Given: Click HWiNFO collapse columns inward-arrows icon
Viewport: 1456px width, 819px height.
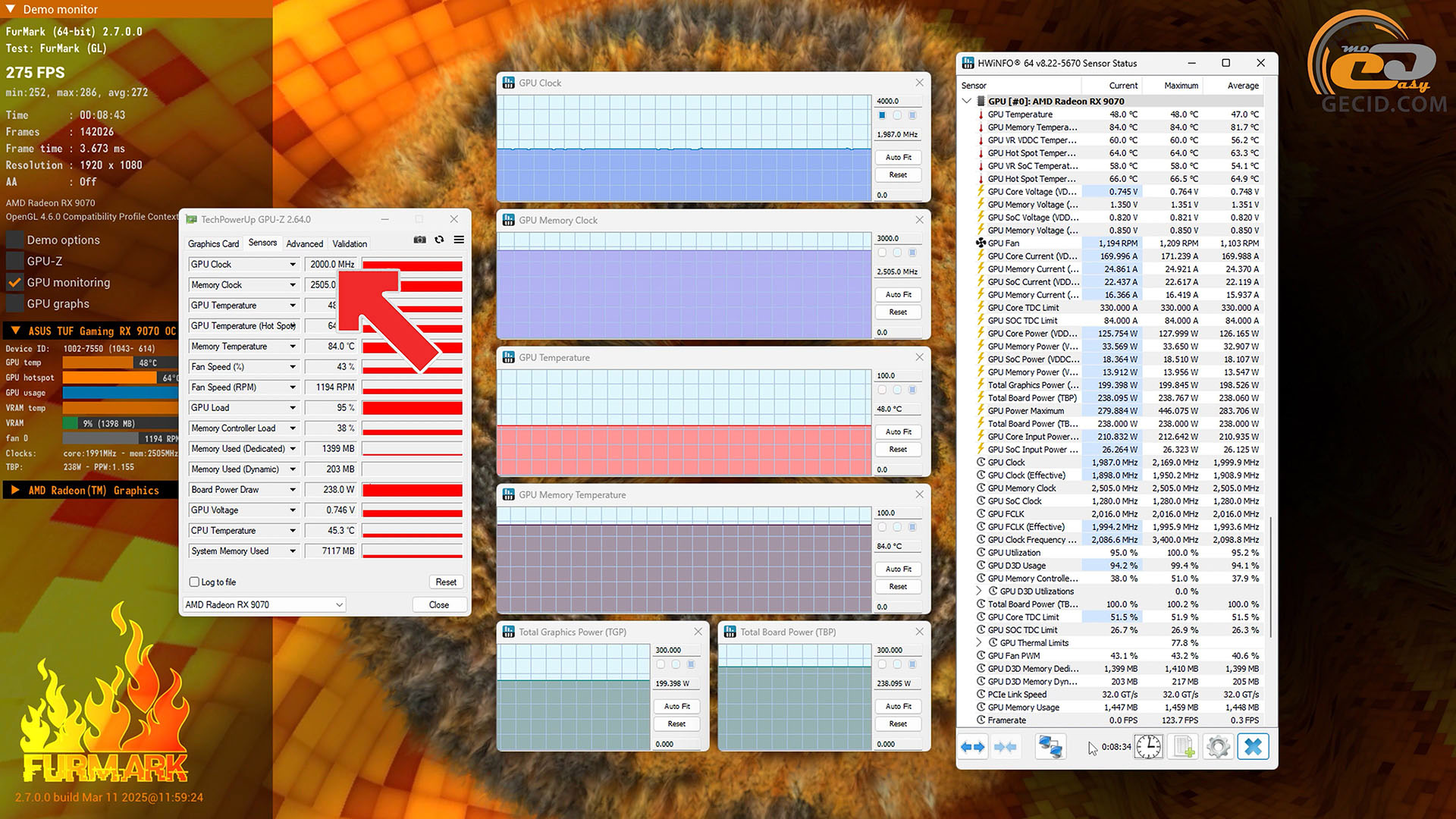Looking at the screenshot, I should pyautogui.click(x=1006, y=747).
